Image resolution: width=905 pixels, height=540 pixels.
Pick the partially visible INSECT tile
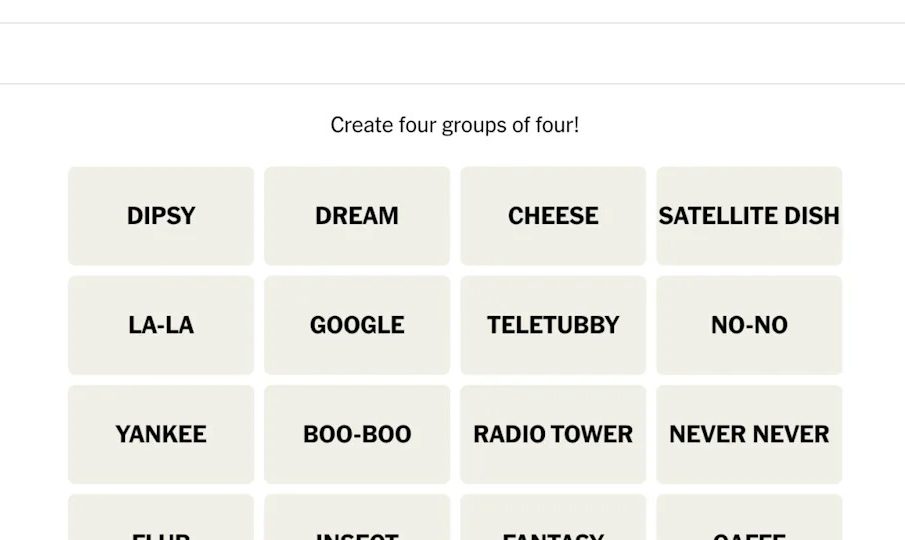[357, 520]
